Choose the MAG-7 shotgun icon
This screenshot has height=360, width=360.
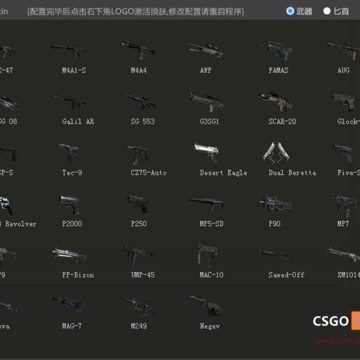tap(69, 306)
